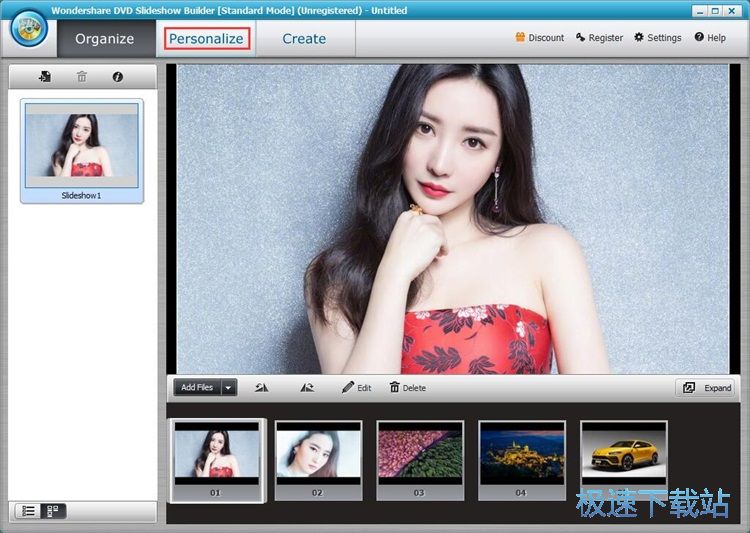Switch to the Create tab

pos(304,39)
